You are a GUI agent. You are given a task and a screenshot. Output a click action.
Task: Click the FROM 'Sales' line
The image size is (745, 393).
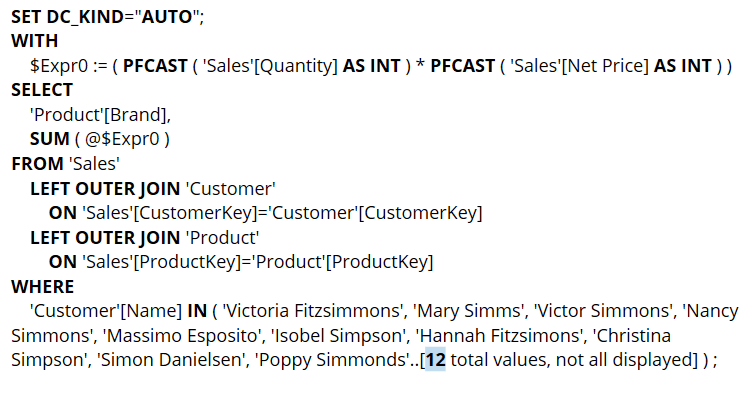click(x=66, y=163)
